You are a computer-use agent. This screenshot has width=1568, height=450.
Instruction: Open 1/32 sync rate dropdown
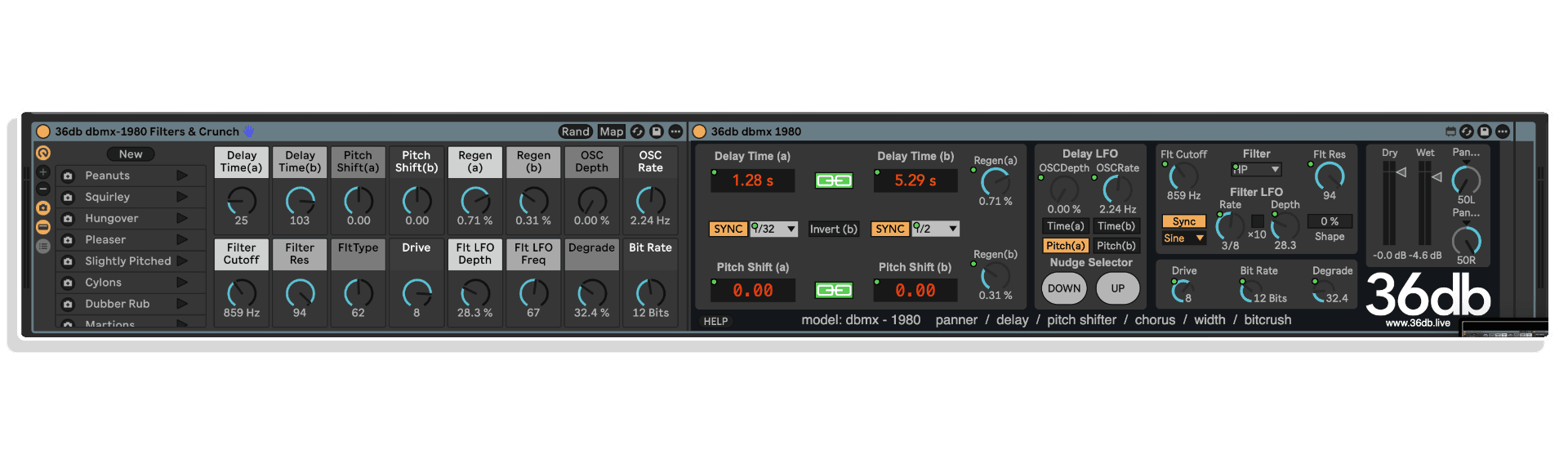(773, 229)
